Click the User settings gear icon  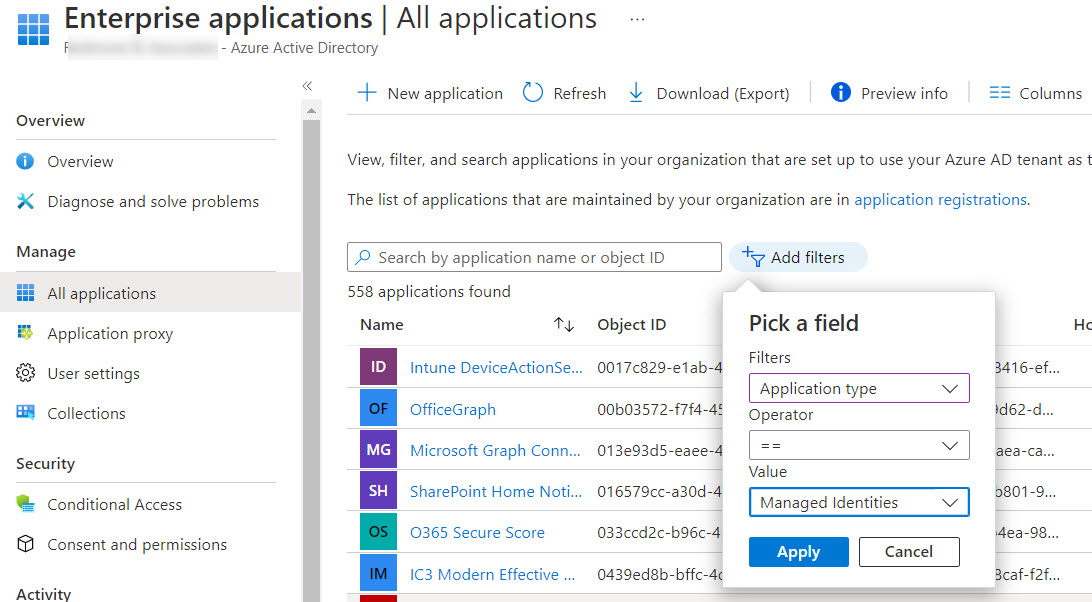25,373
